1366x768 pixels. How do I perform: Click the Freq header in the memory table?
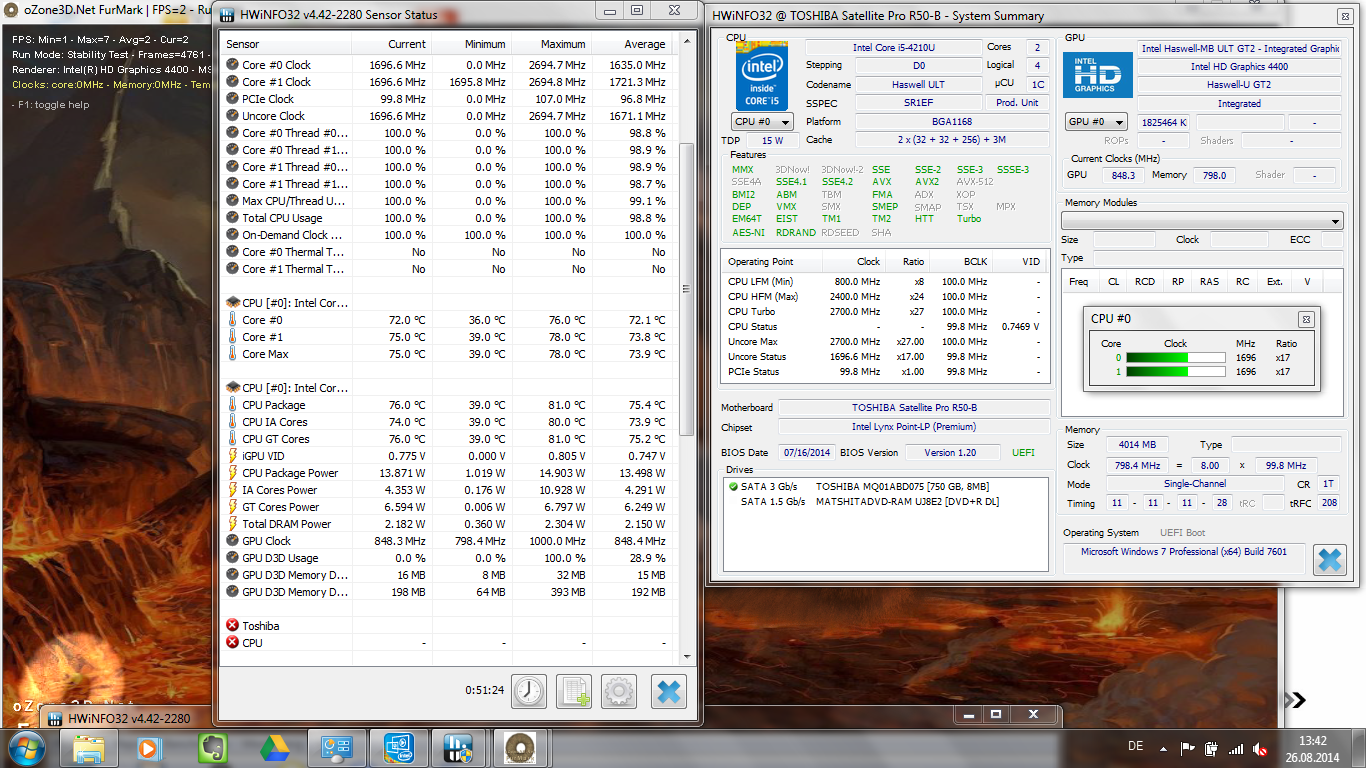tap(1079, 282)
